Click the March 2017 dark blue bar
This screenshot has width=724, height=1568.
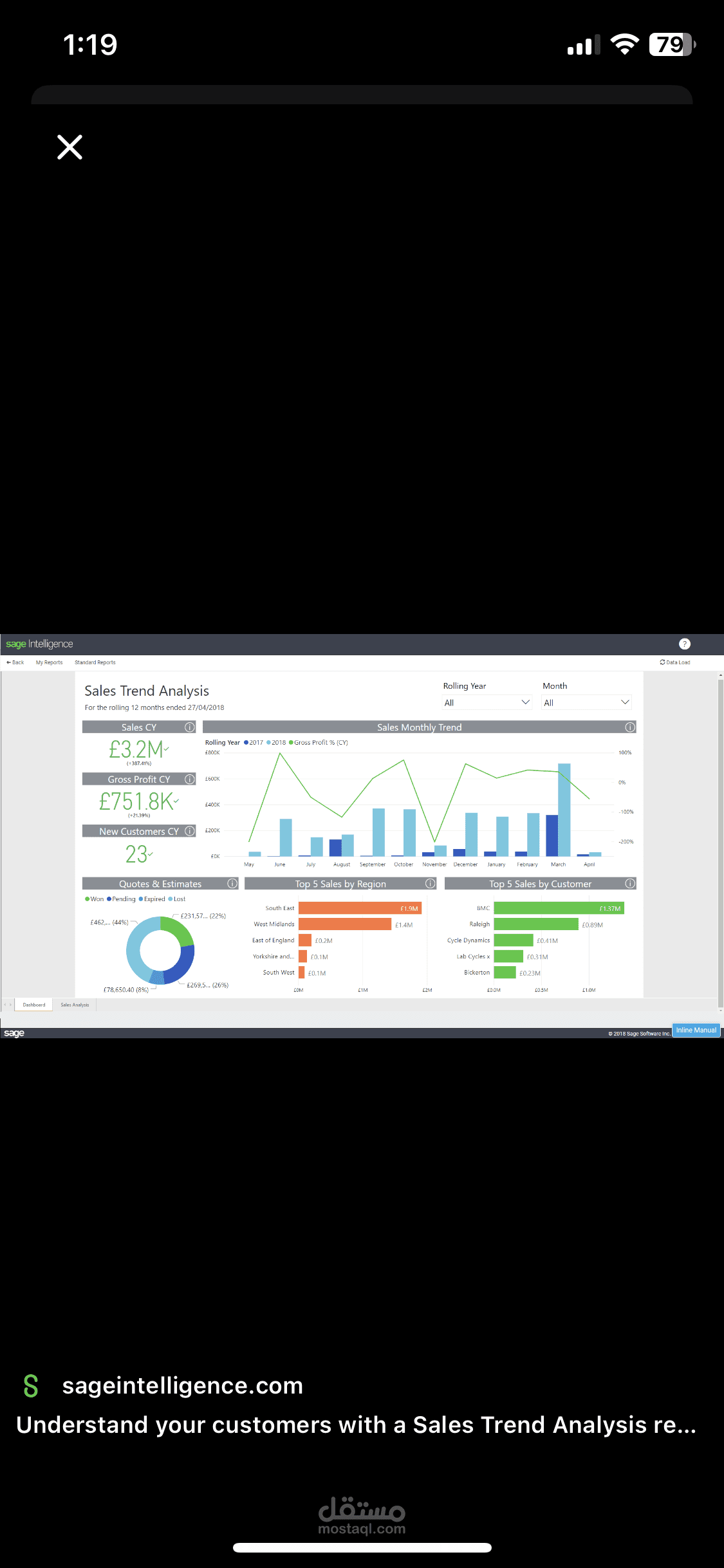[552, 835]
